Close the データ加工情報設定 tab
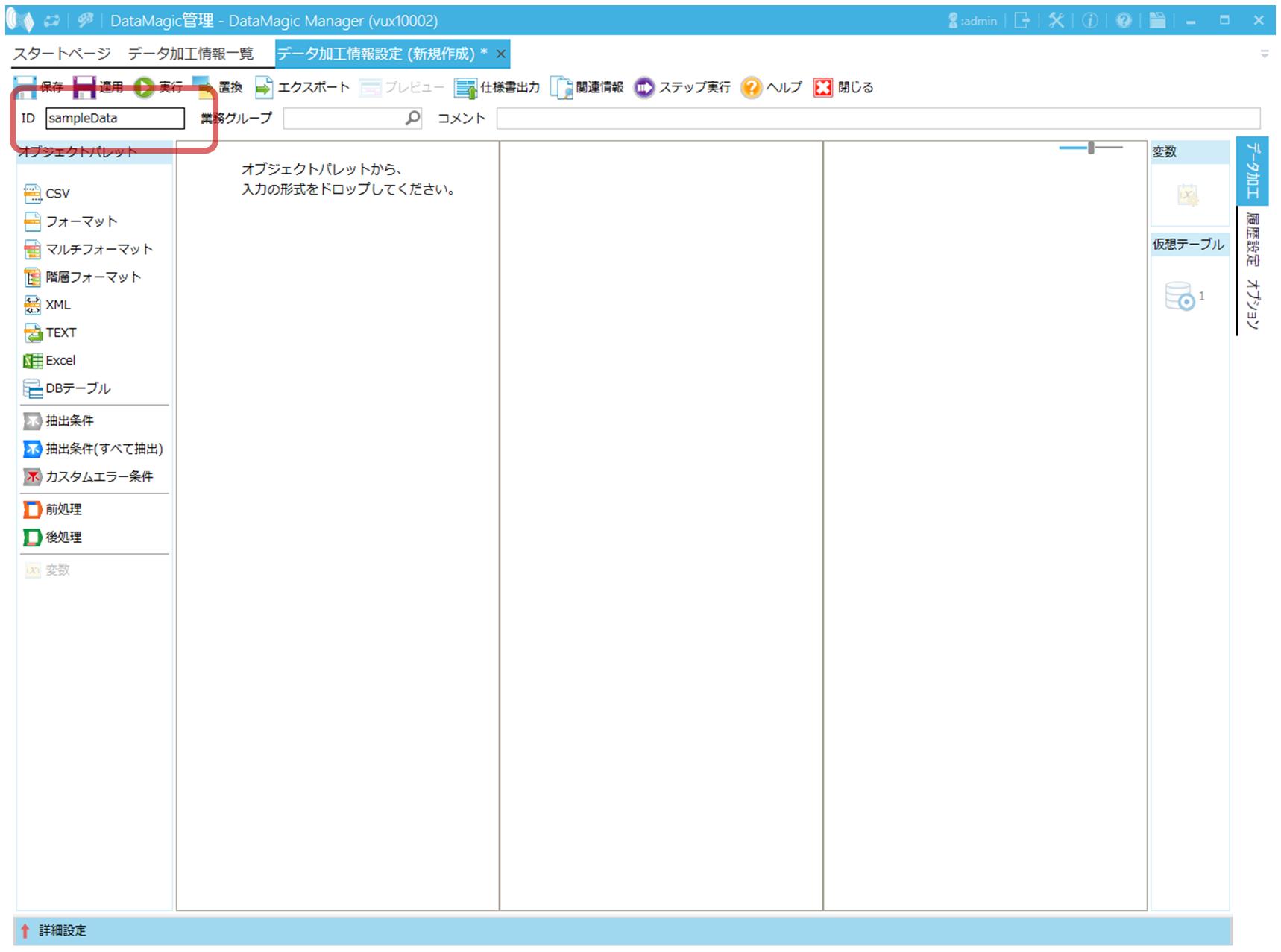This screenshot has width=1281, height=952. coord(501,54)
